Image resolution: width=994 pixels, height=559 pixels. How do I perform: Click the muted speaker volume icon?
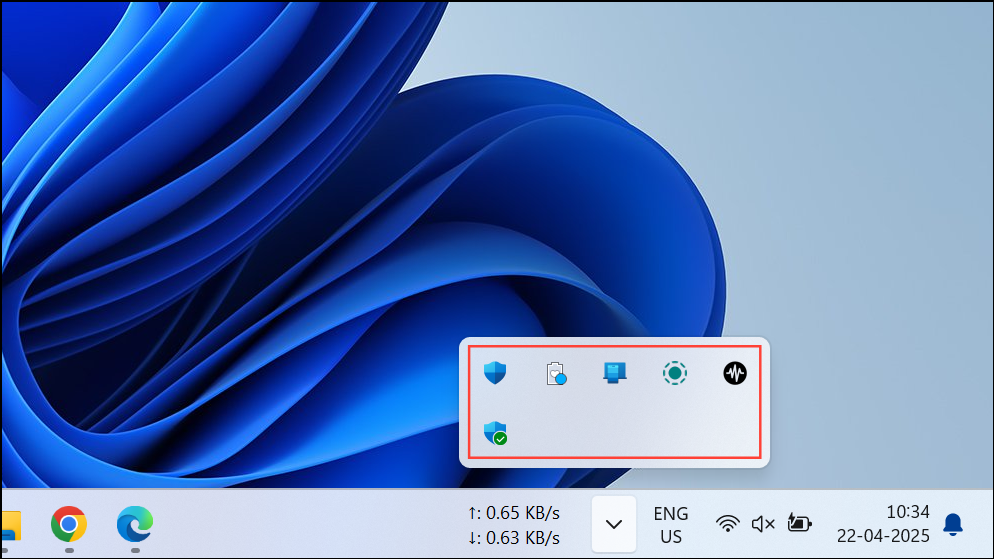(x=763, y=524)
